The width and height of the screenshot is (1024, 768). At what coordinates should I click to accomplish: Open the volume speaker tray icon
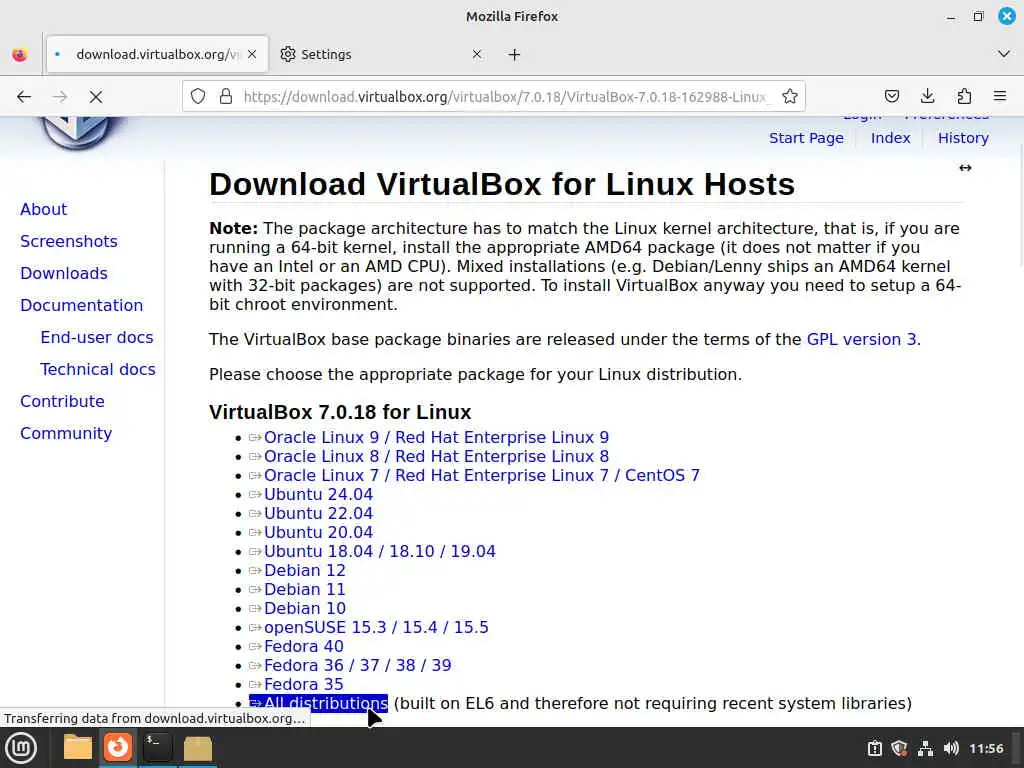pos(951,748)
